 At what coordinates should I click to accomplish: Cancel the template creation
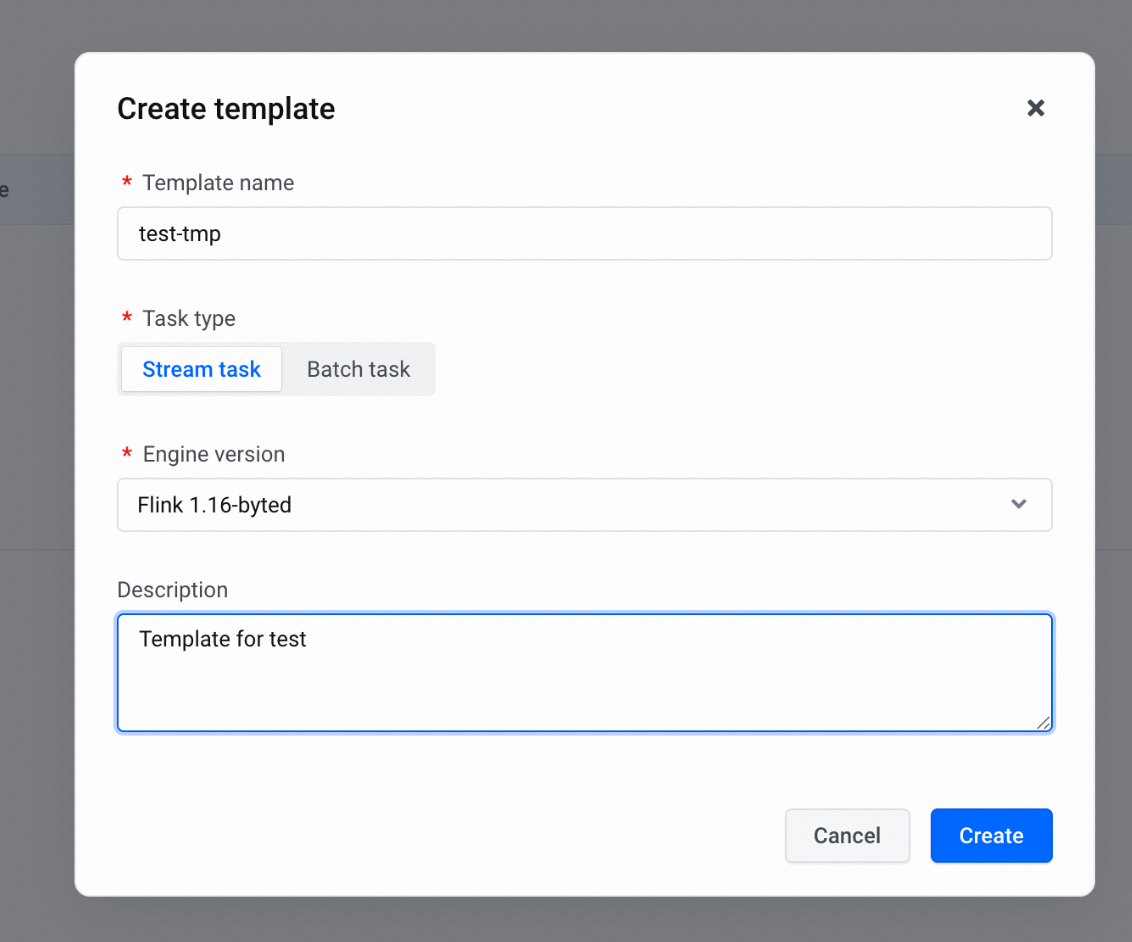coord(847,835)
